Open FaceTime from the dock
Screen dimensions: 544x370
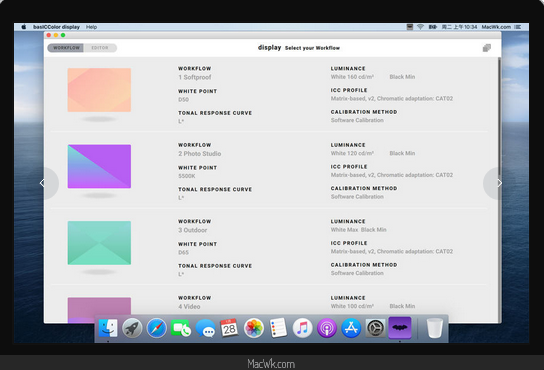coord(181,328)
